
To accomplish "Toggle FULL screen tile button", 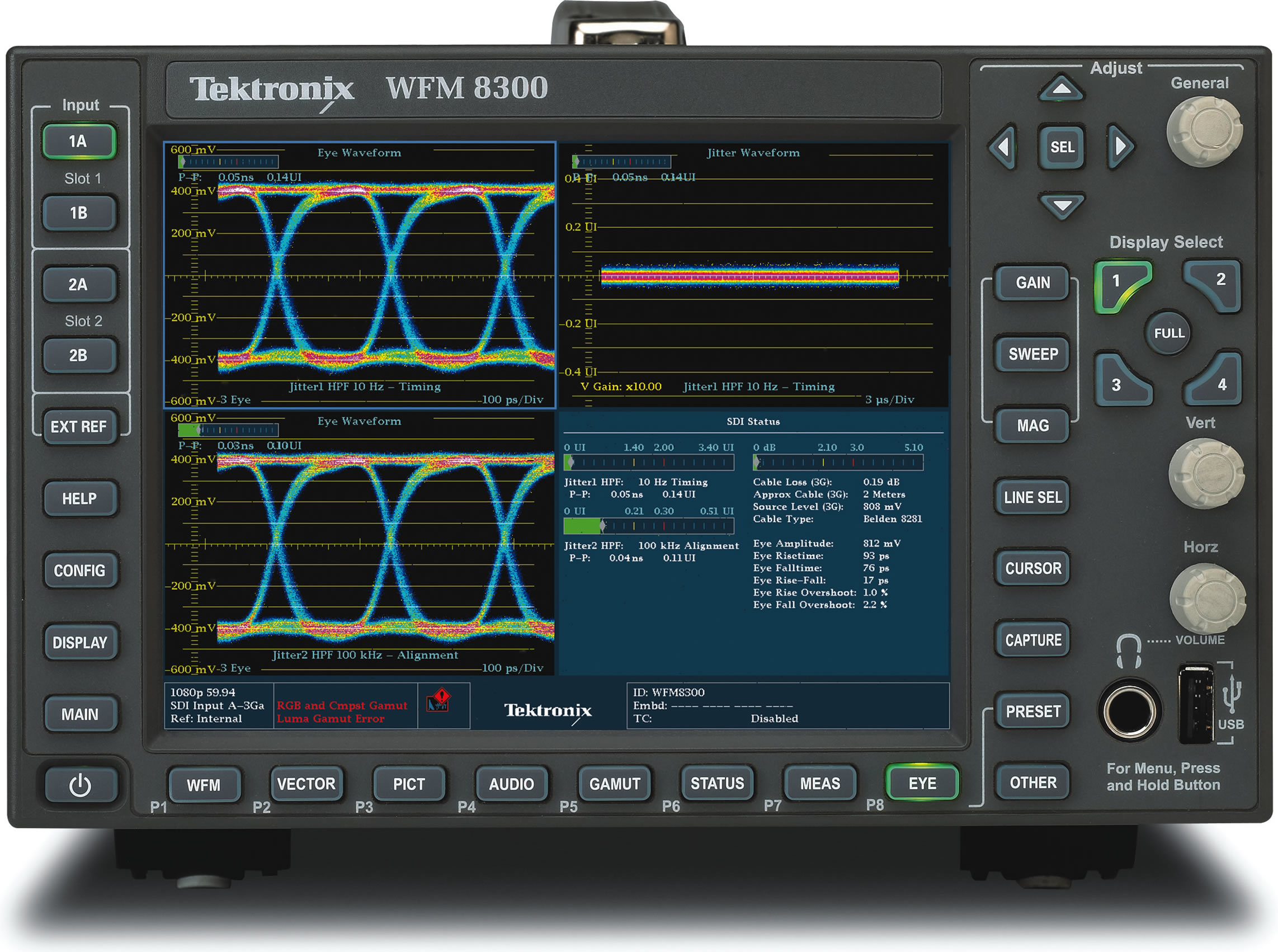I will pos(1168,333).
